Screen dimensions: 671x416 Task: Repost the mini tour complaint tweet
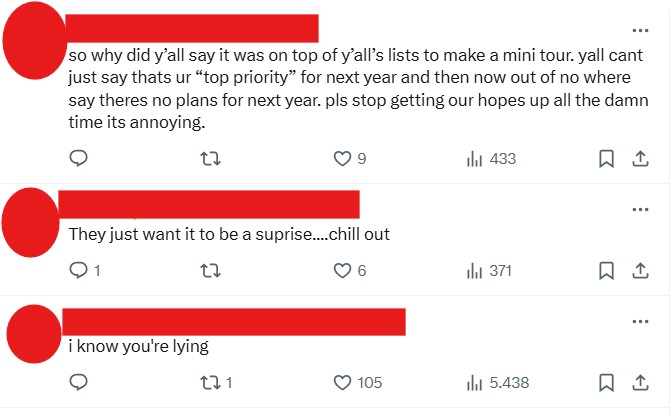coord(210,159)
